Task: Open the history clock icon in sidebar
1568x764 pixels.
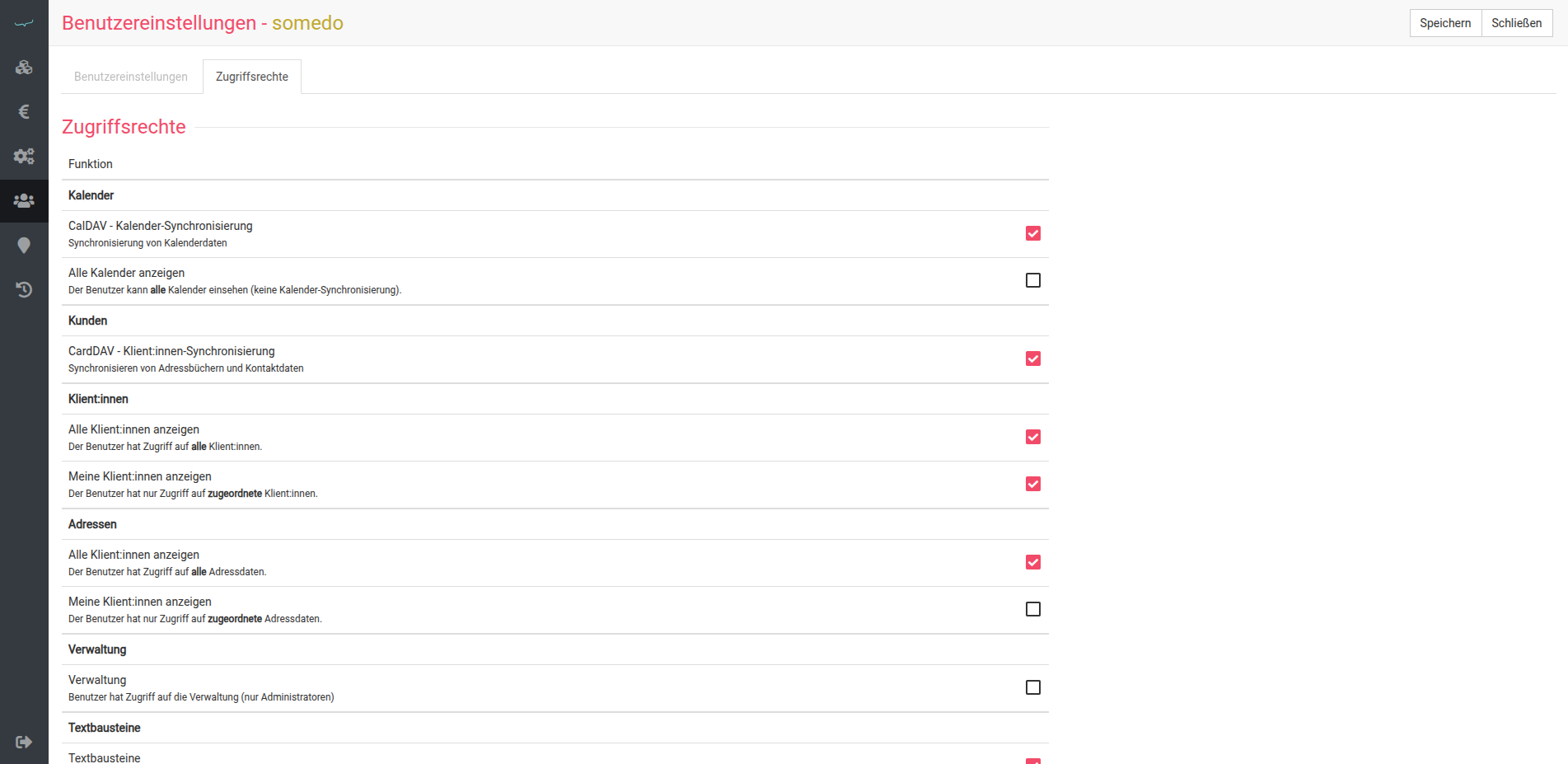Action: [24, 289]
